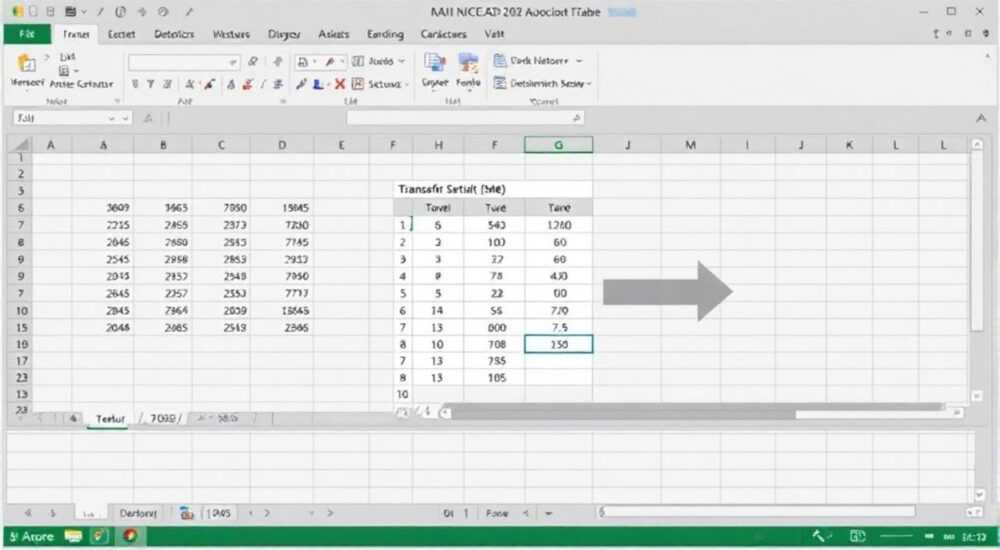1000x550 pixels.
Task: Click the view layout icon in green status bar
Action: 858,536
